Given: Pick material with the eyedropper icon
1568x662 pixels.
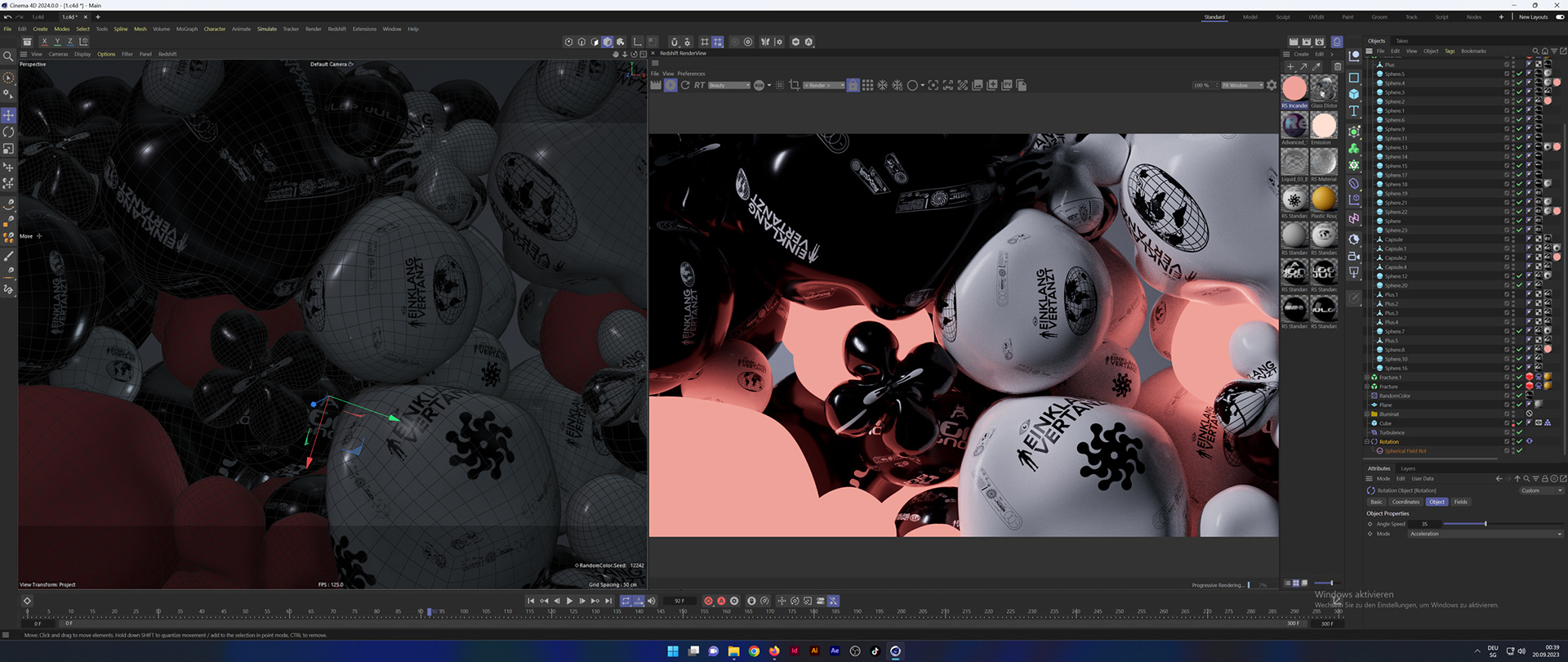Looking at the screenshot, I should (1316, 66).
